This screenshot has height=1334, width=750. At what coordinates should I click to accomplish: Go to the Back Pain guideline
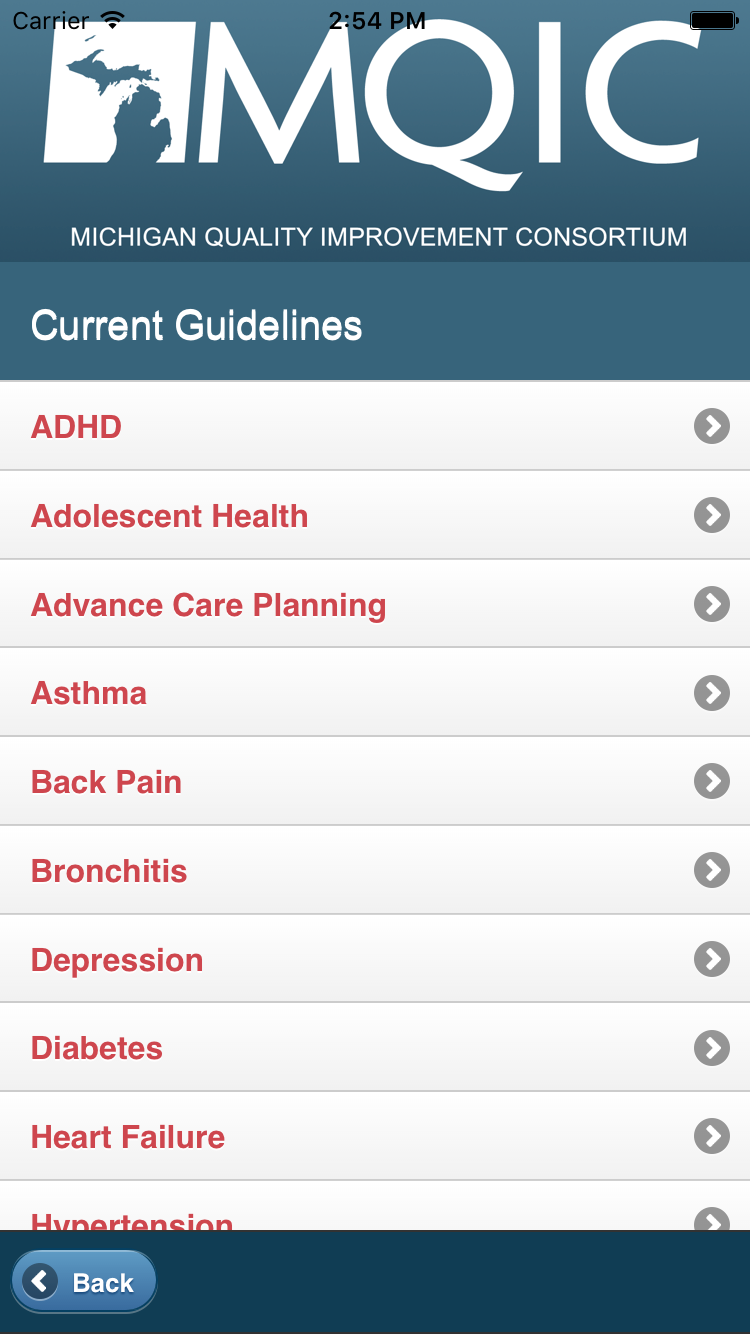(107, 782)
